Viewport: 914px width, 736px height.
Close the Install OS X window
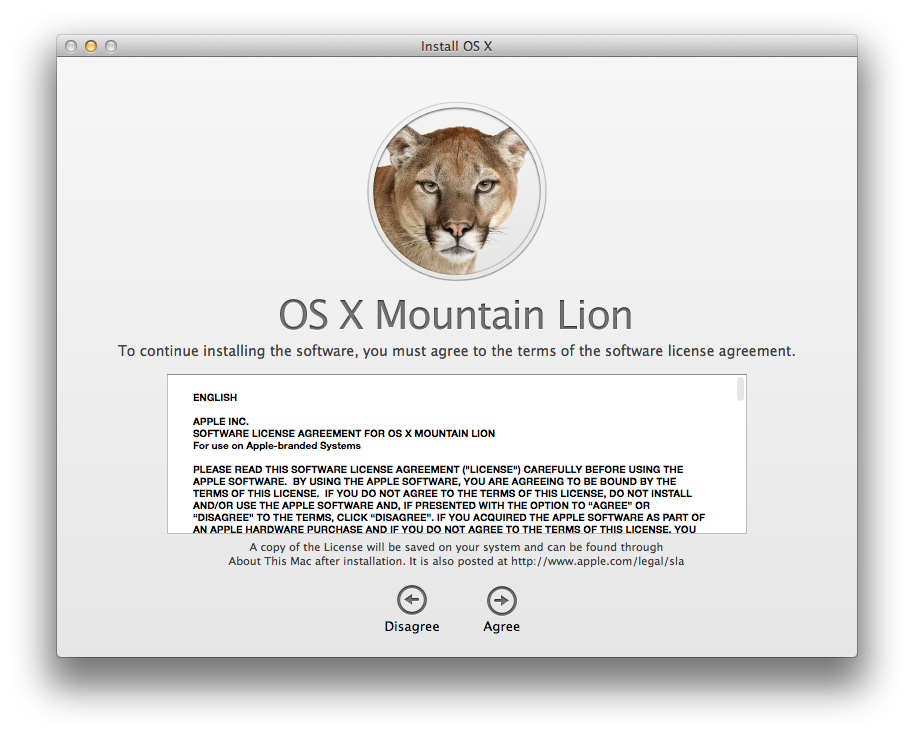71,46
